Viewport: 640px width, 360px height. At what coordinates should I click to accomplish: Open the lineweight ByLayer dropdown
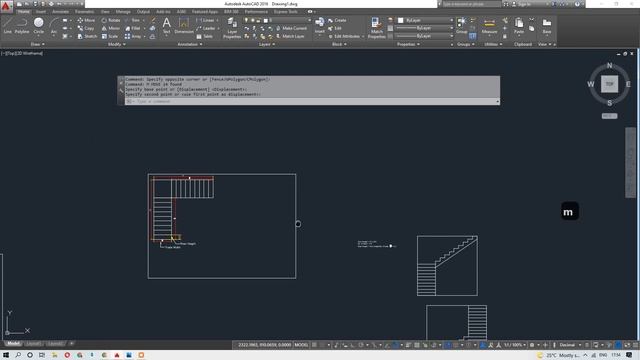click(424, 28)
